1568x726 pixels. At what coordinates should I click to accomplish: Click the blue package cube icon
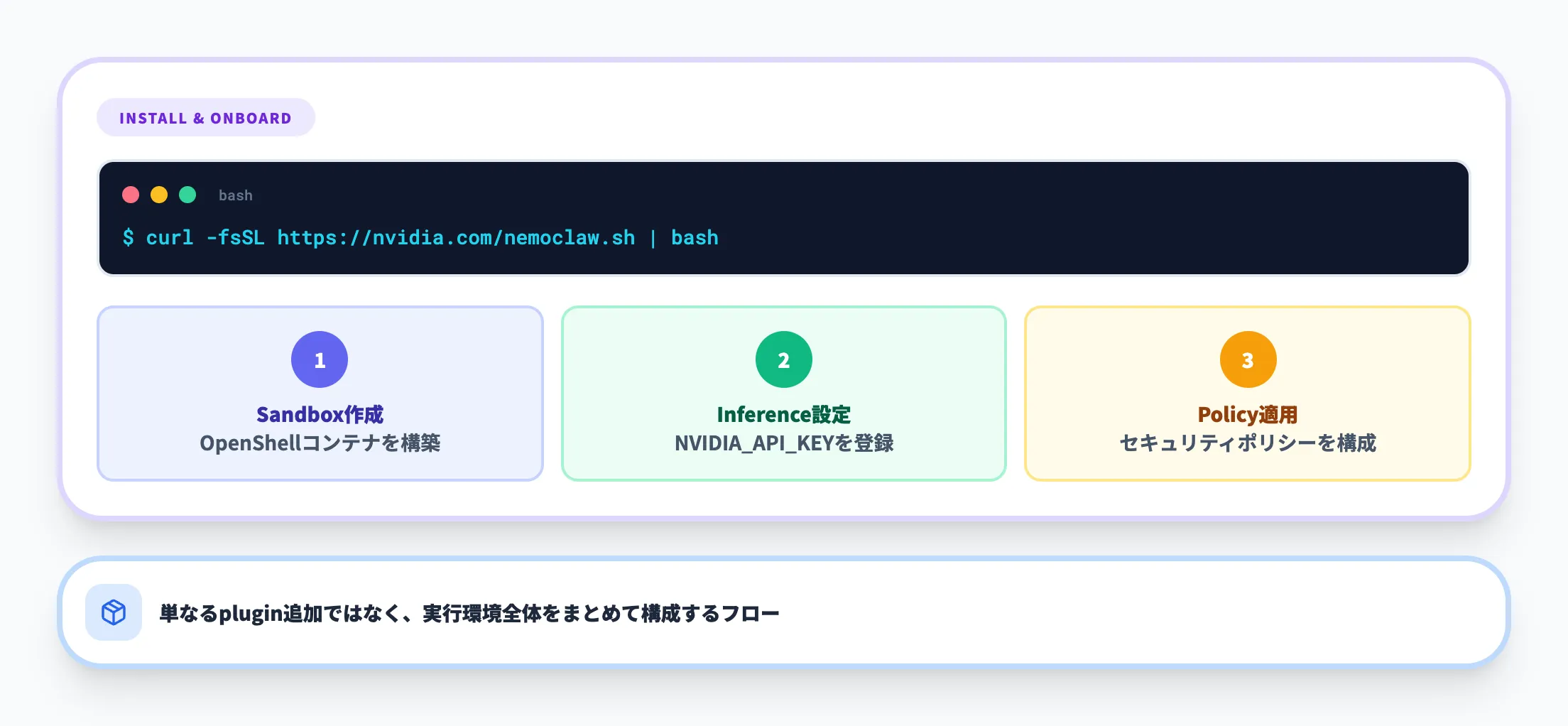pos(114,612)
